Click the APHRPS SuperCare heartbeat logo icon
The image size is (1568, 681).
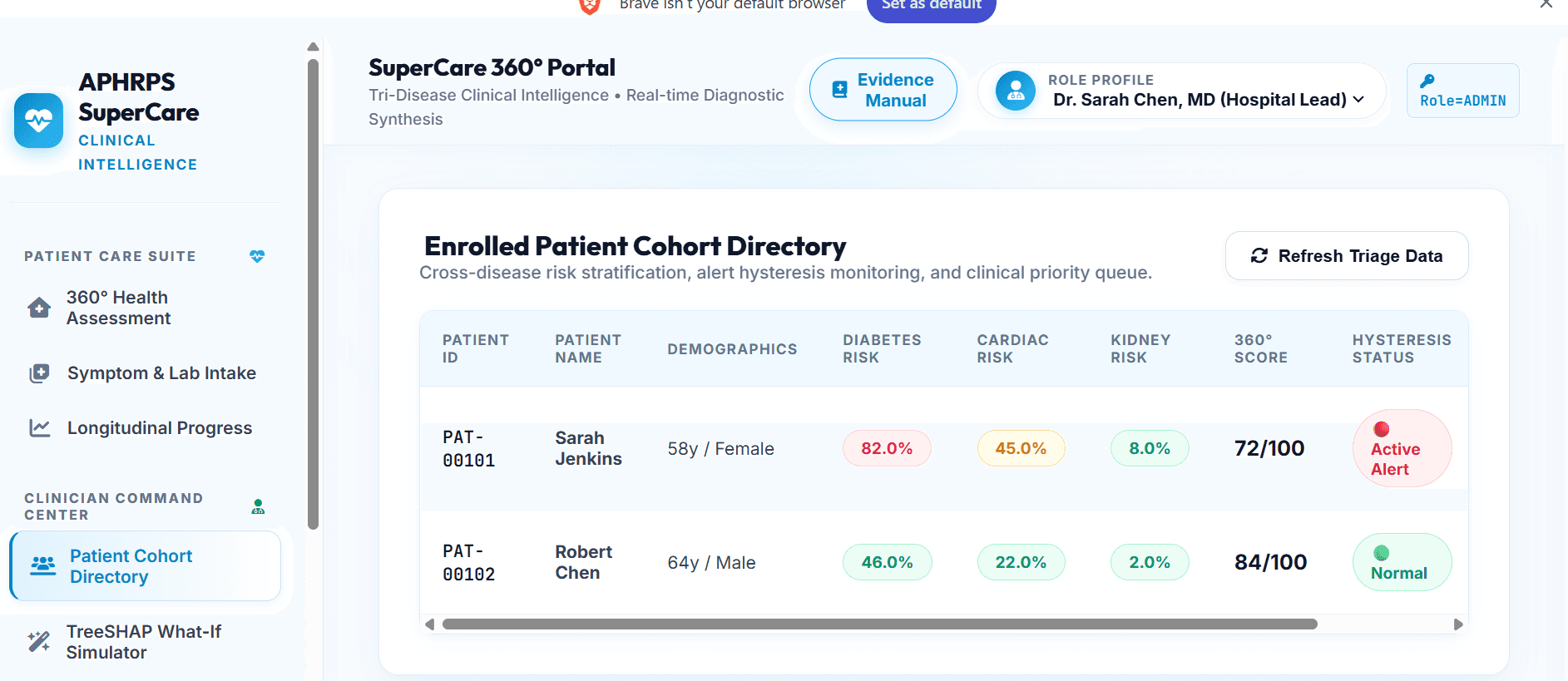[38, 121]
